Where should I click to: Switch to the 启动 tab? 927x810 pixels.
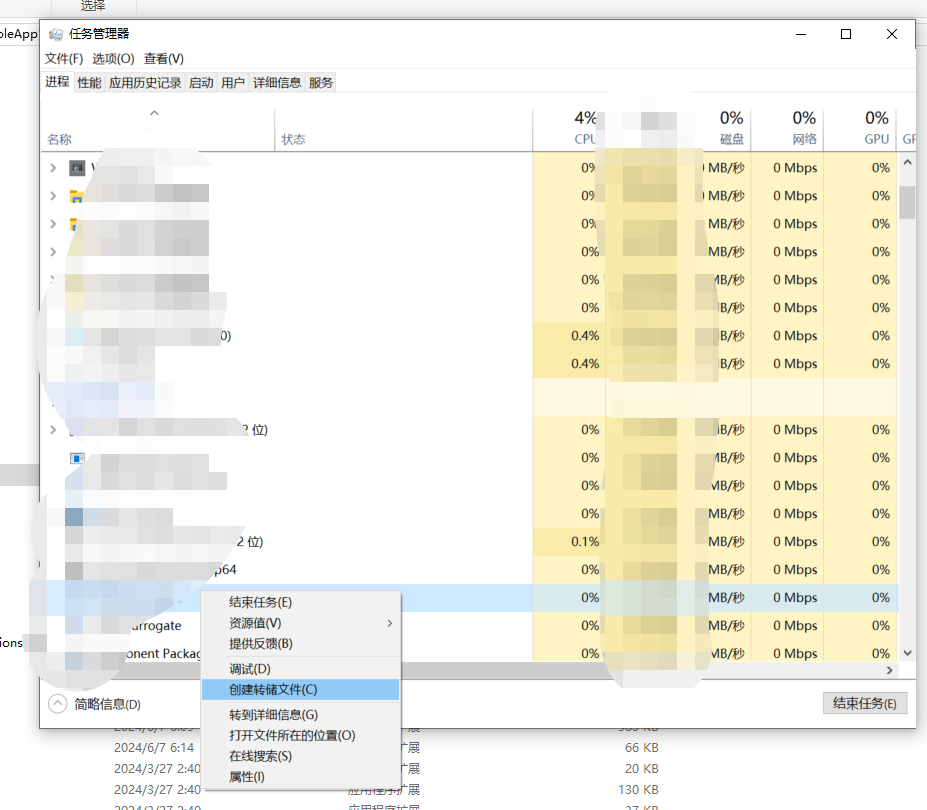(201, 83)
